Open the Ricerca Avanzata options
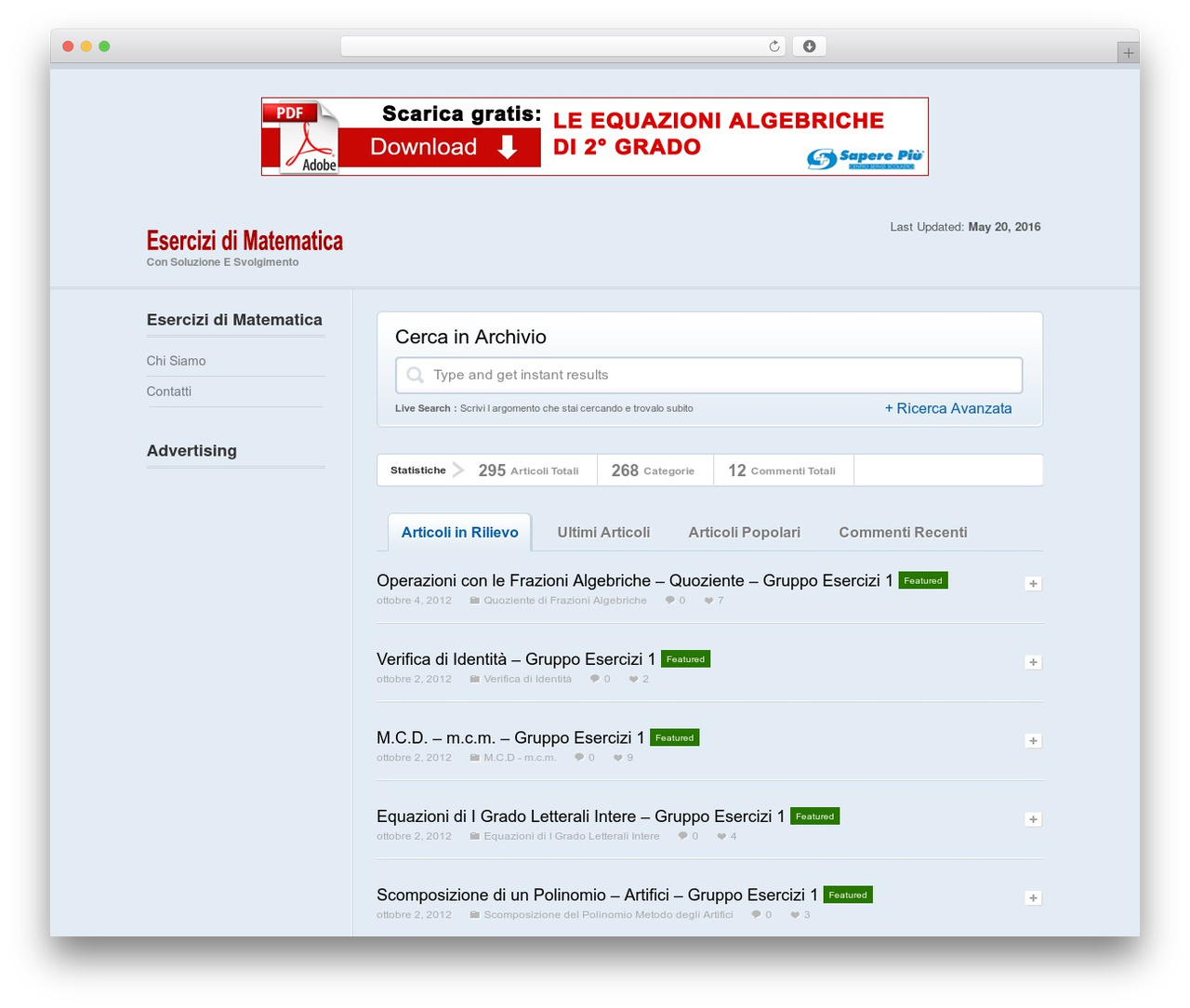 click(x=948, y=408)
